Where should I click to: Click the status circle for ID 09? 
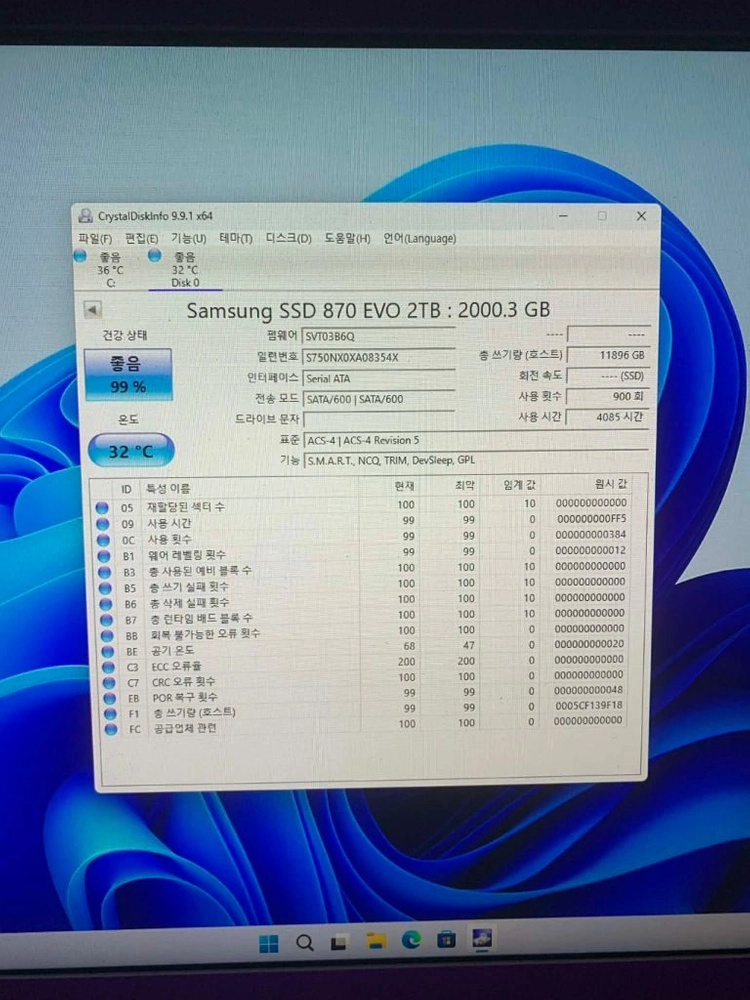coord(103,524)
